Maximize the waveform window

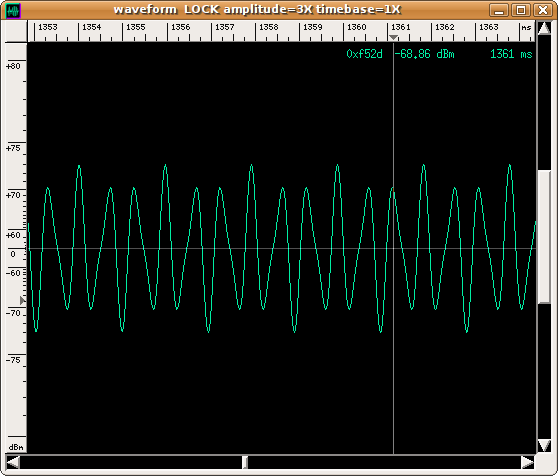click(521, 10)
